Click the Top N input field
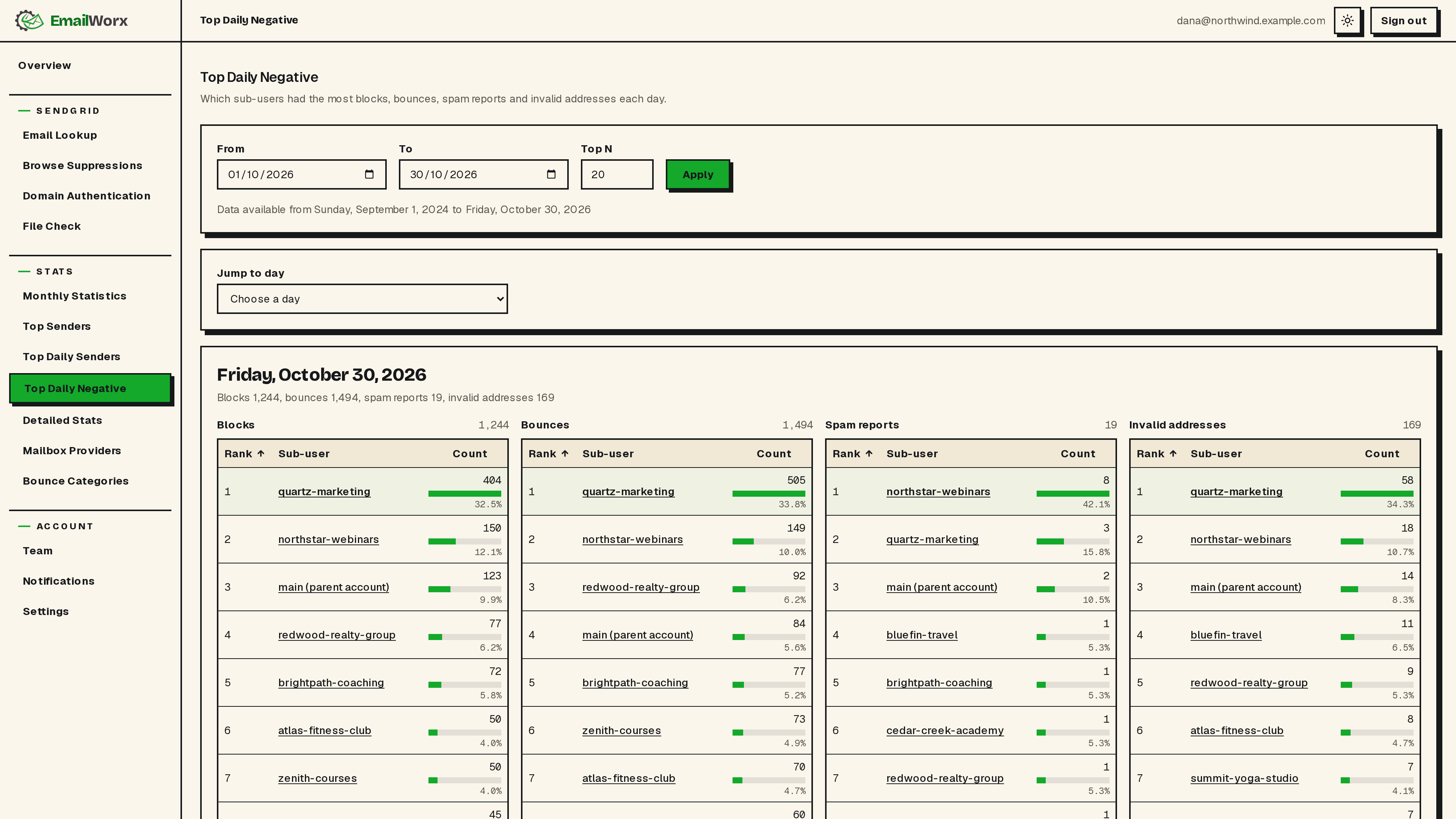The image size is (1456, 819). (x=617, y=174)
